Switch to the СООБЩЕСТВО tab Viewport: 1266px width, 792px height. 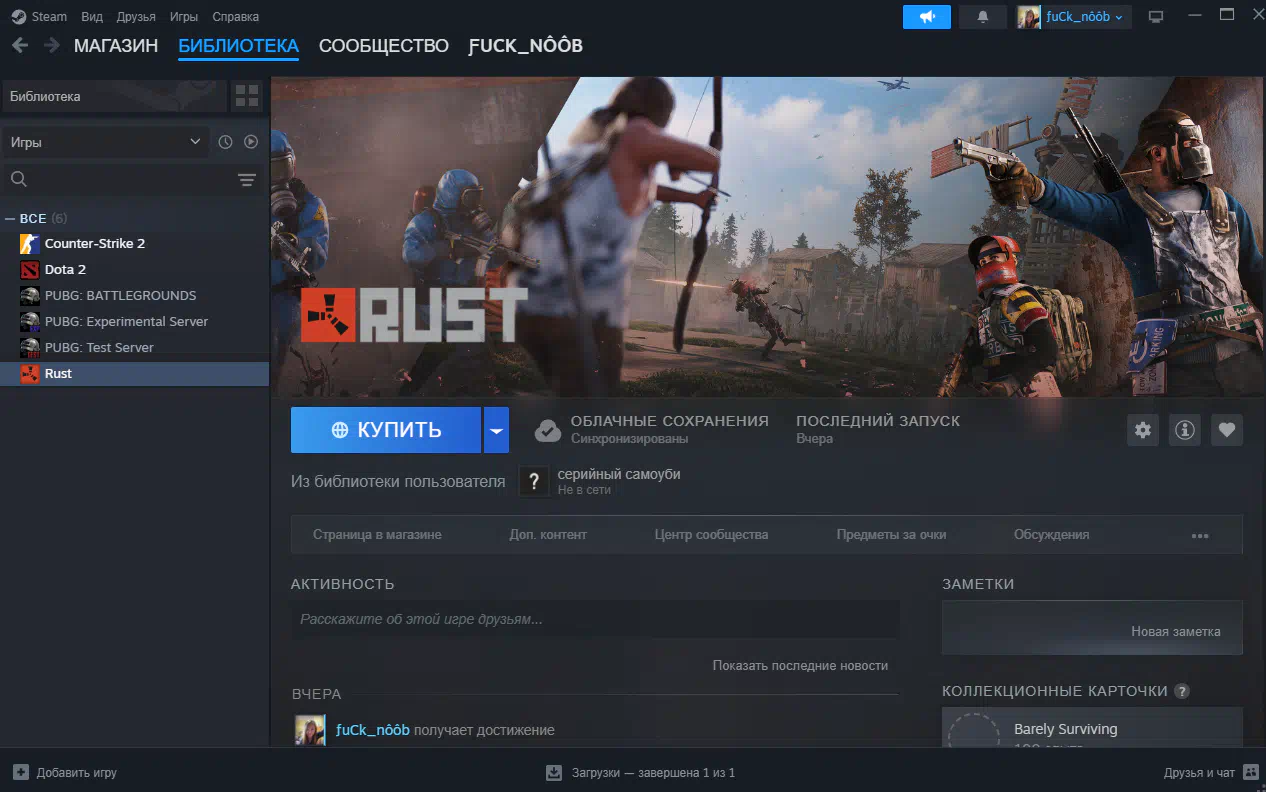384,46
